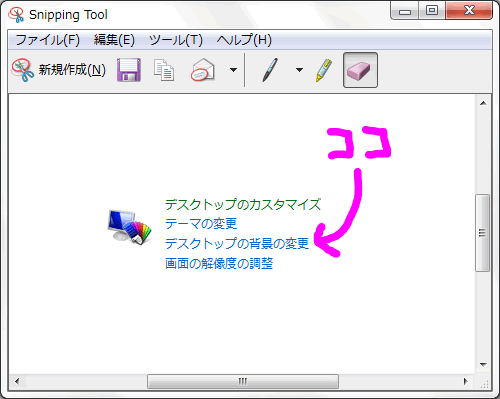
Task: Send the snip via the envelope icon
Action: coord(203,70)
